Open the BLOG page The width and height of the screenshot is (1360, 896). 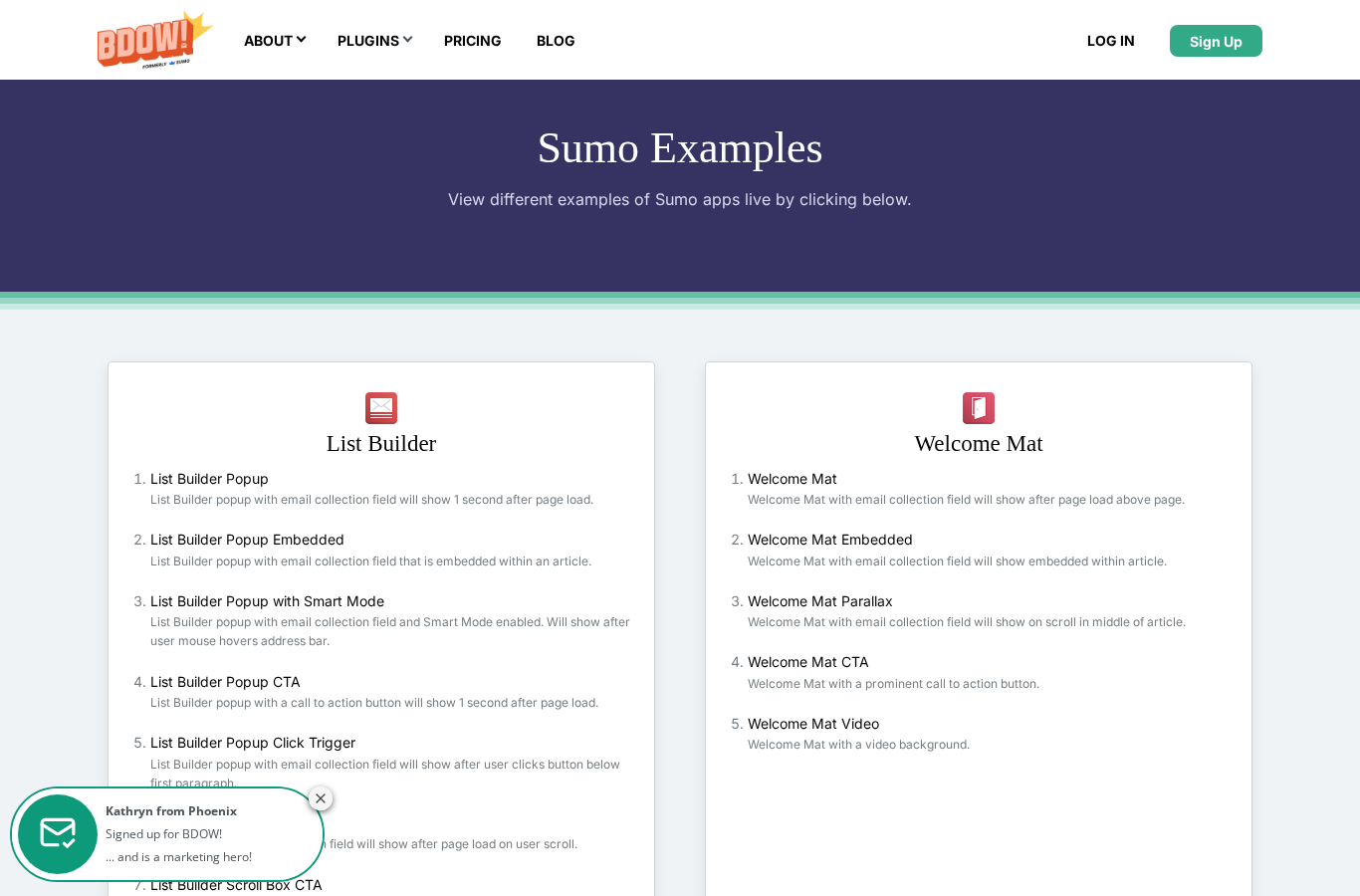(x=556, y=41)
